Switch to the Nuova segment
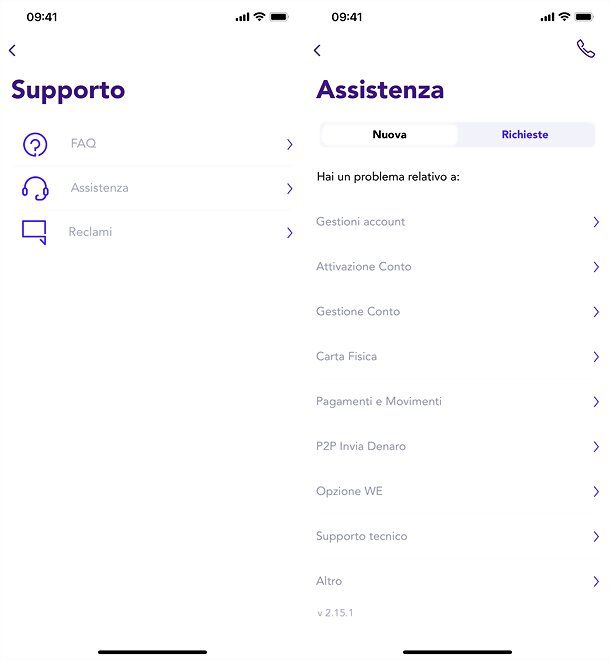Viewport: 610px width, 660px height. pyautogui.click(x=389, y=135)
